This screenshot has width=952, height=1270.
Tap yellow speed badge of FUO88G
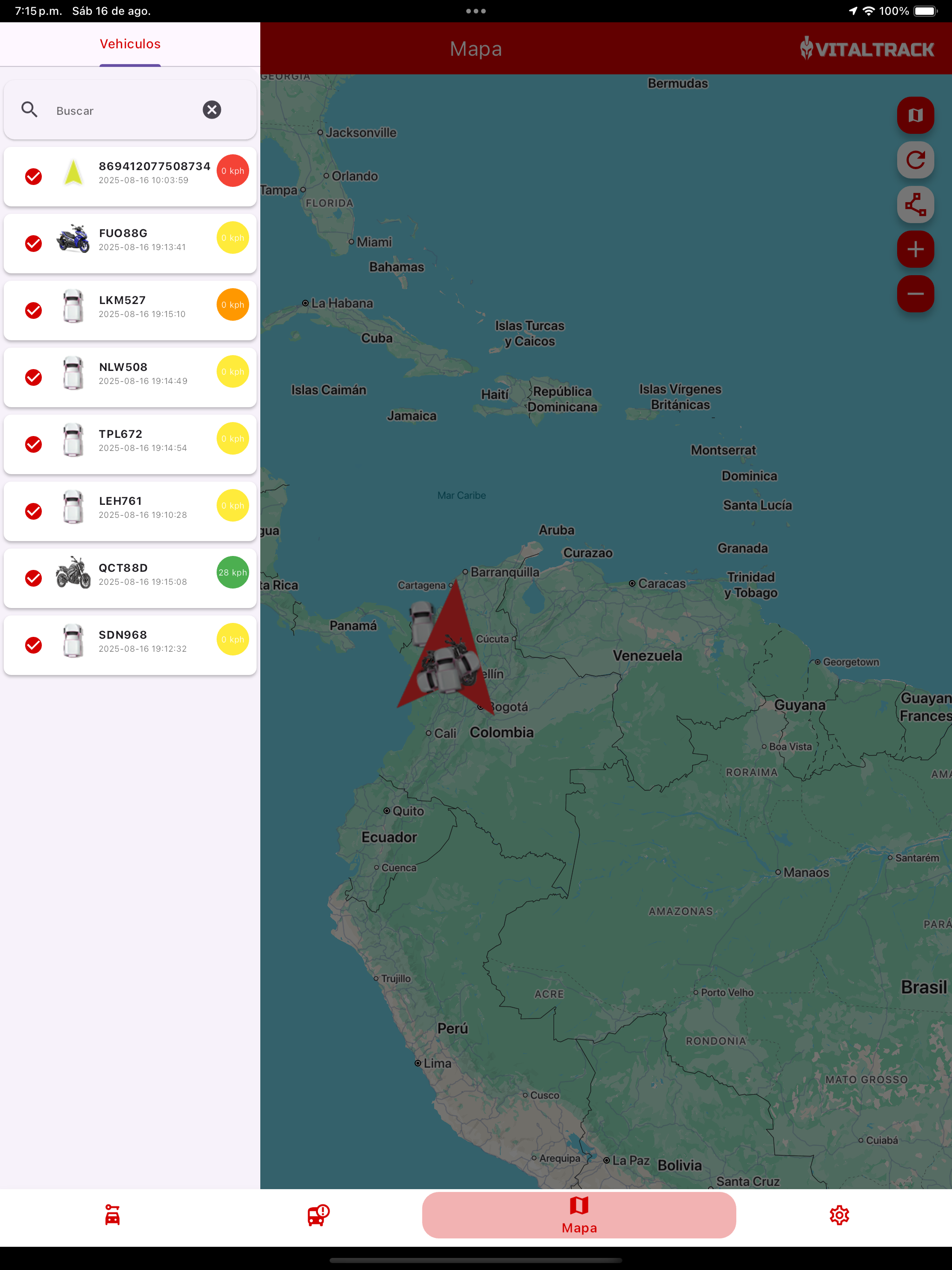tap(232, 238)
